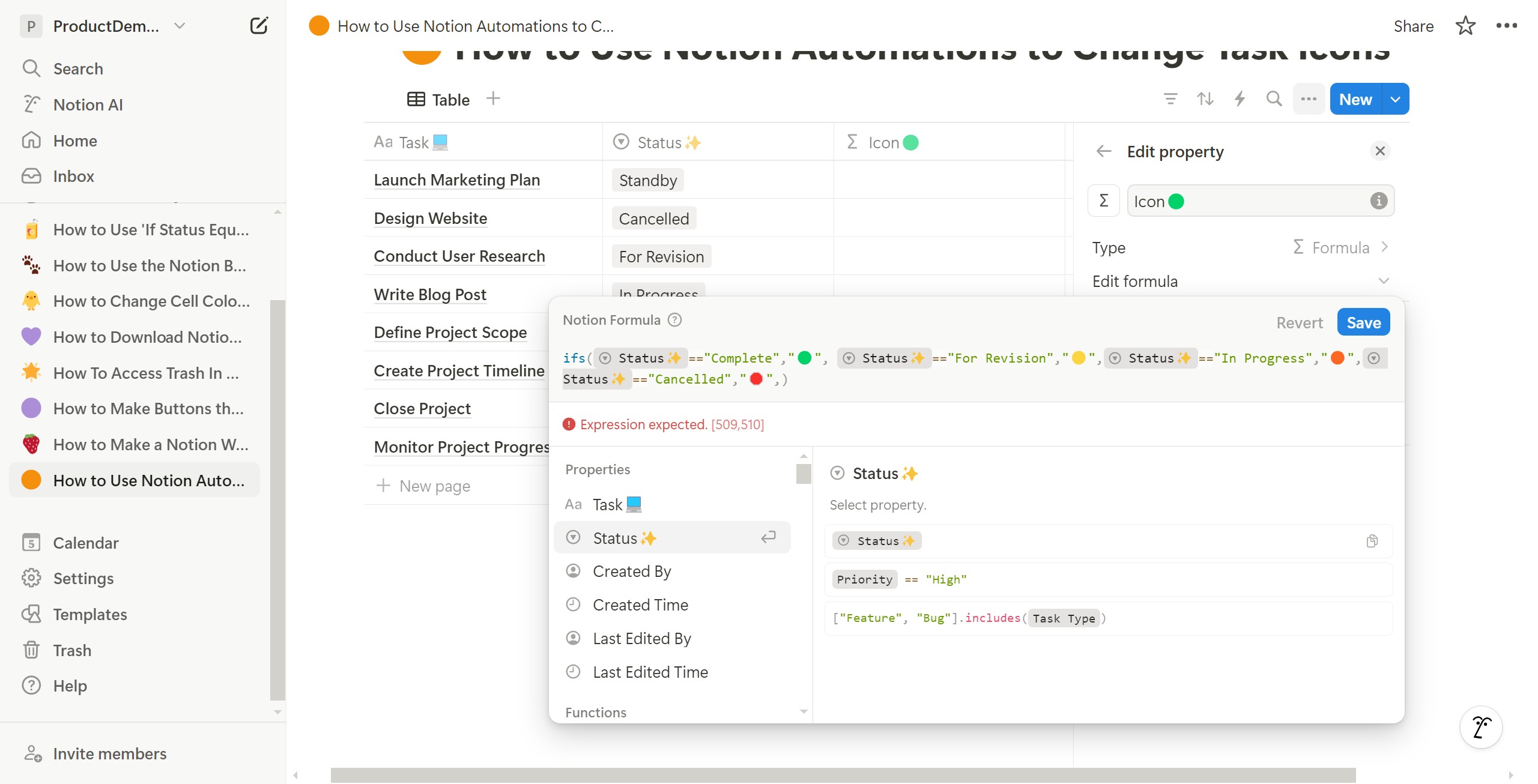Select the Created By property

tap(671, 571)
